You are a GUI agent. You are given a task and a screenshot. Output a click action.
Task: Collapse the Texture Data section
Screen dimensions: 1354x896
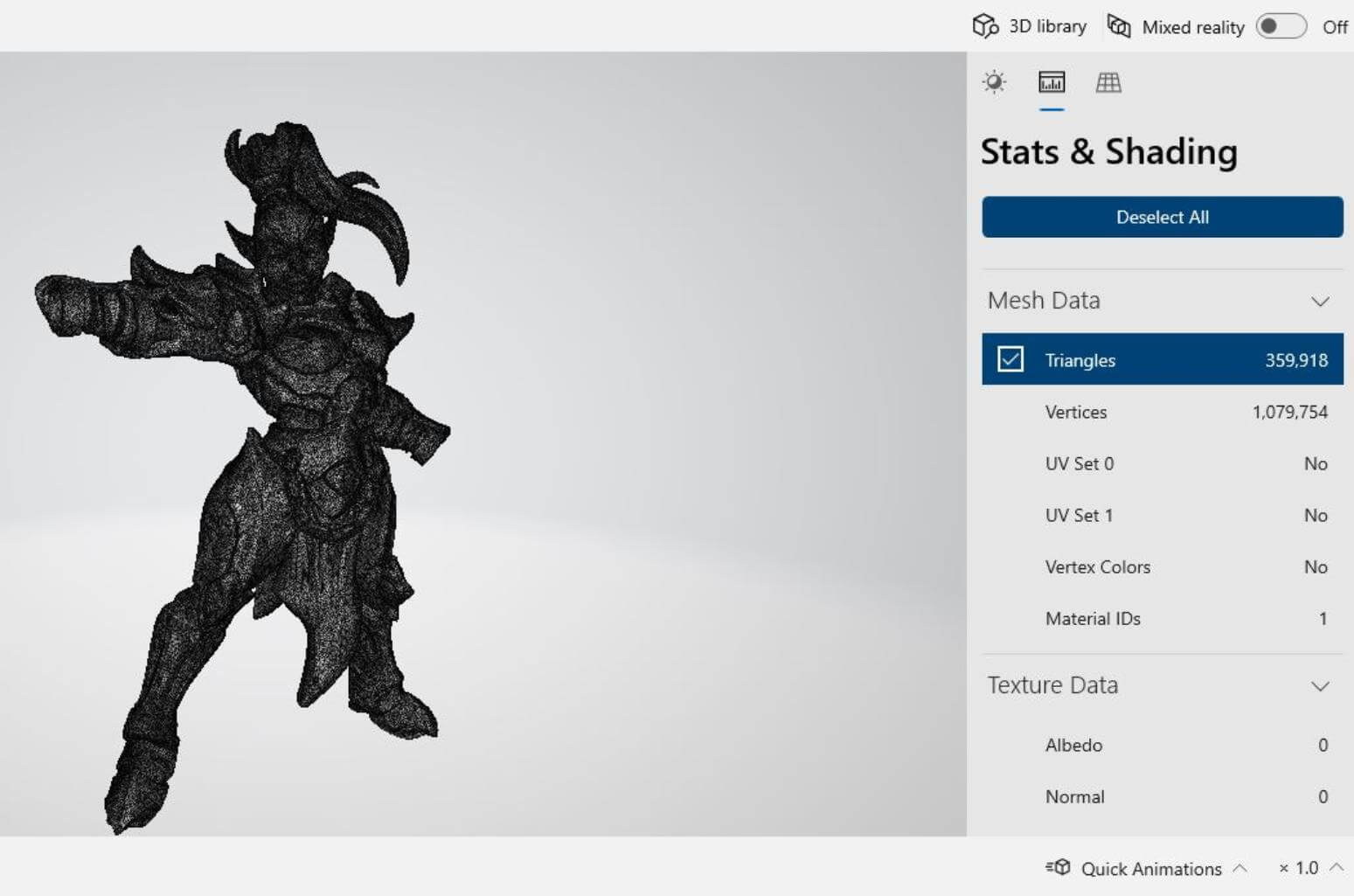(x=1320, y=686)
